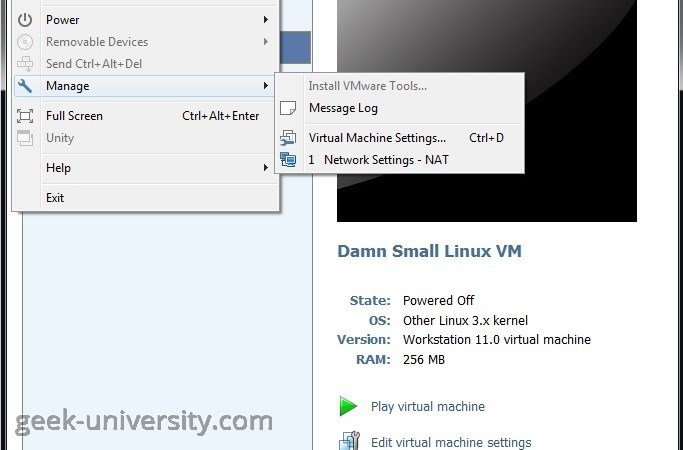
Task: Click the green Play arrow icon
Action: (x=348, y=406)
